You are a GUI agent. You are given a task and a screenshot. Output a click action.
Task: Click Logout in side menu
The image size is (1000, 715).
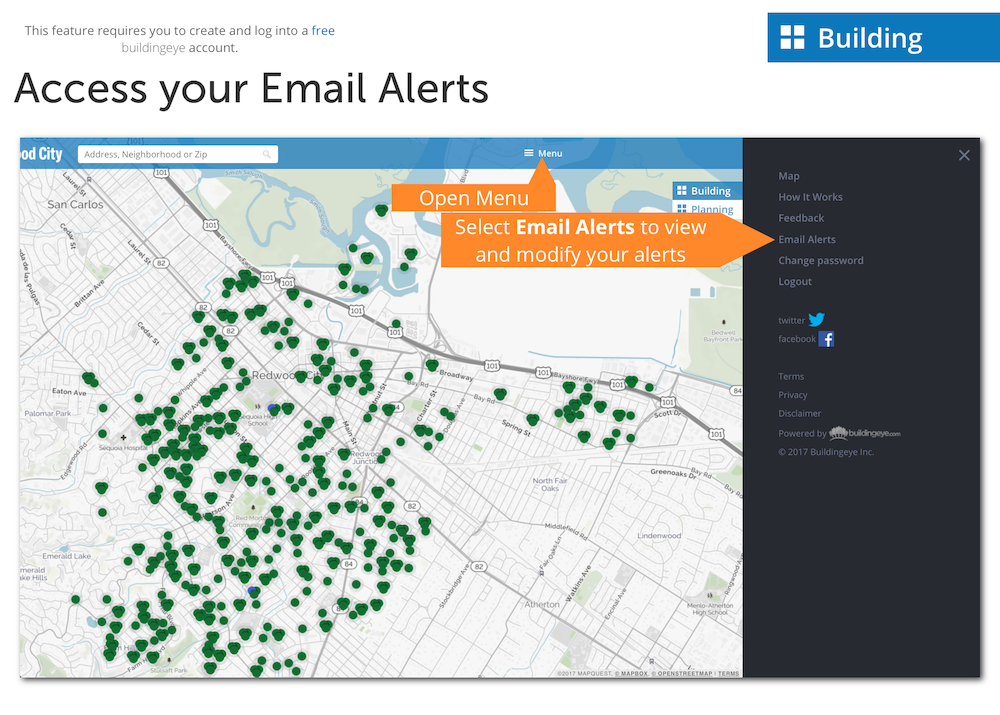coord(795,282)
